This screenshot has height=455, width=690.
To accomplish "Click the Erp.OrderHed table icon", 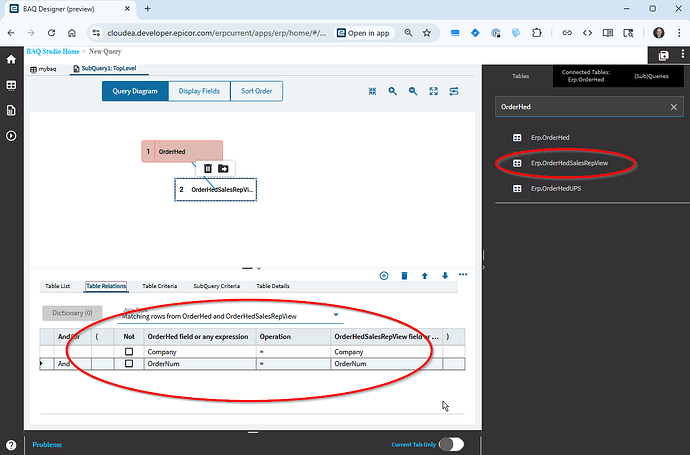I will coord(517,138).
